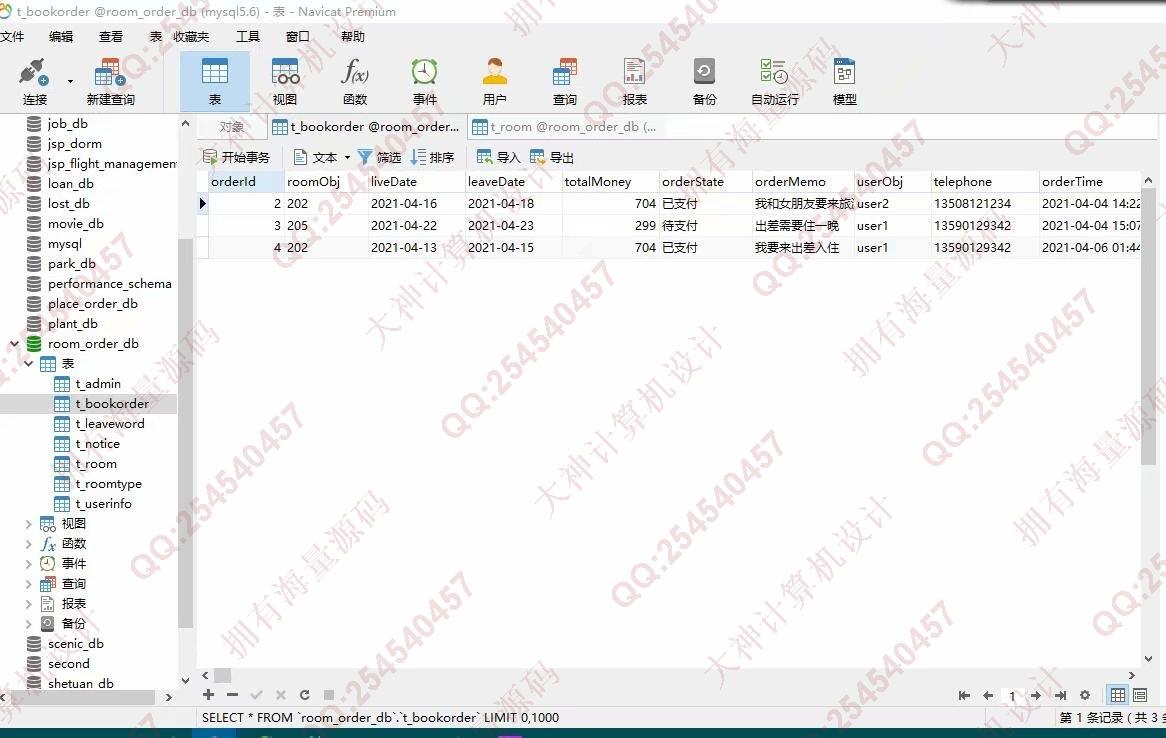Viewport: 1166px width, 738px height.
Task: Open the 工具 tools menu
Action: click(x=248, y=36)
